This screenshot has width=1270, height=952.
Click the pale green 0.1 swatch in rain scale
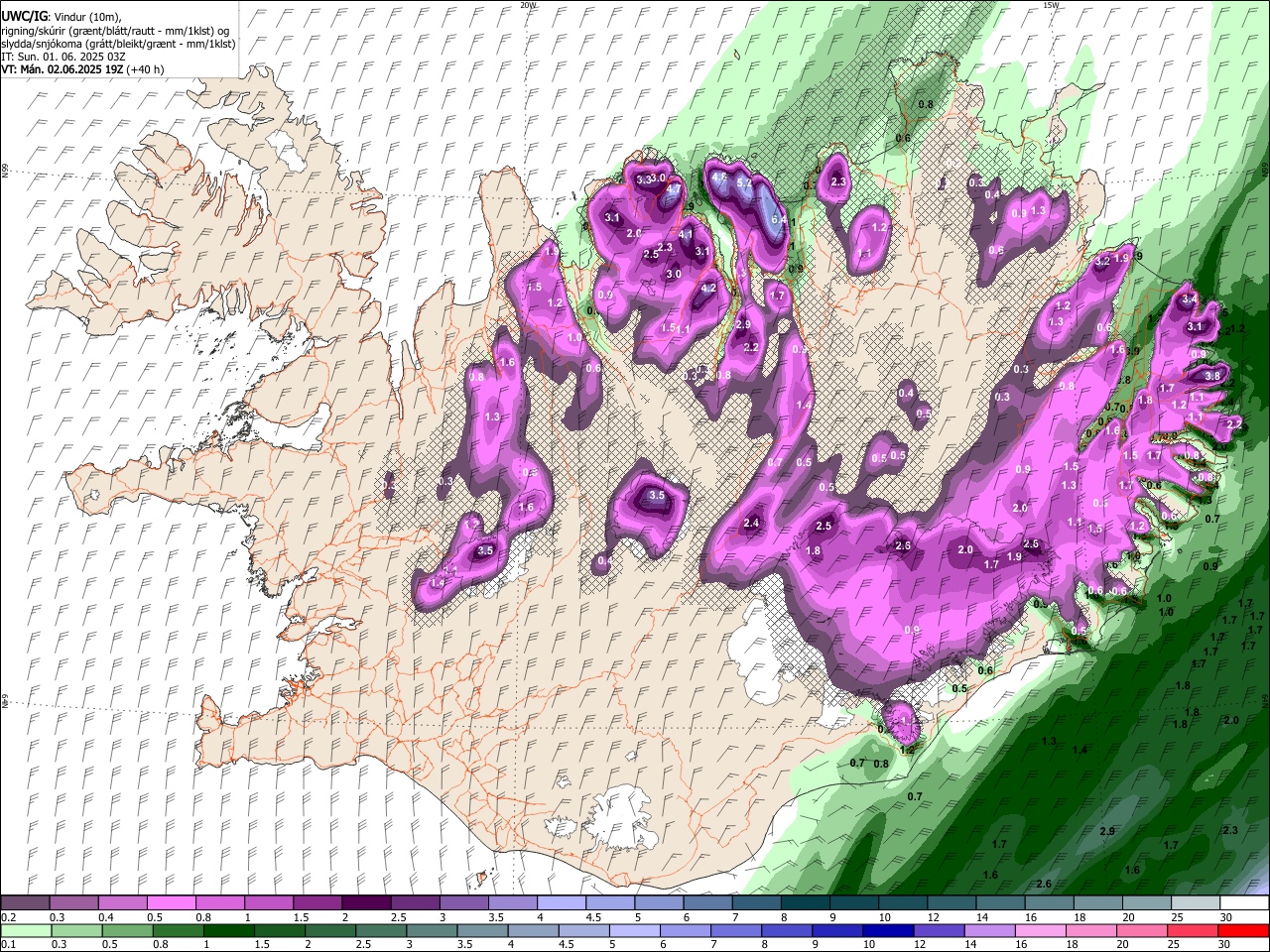point(25,931)
